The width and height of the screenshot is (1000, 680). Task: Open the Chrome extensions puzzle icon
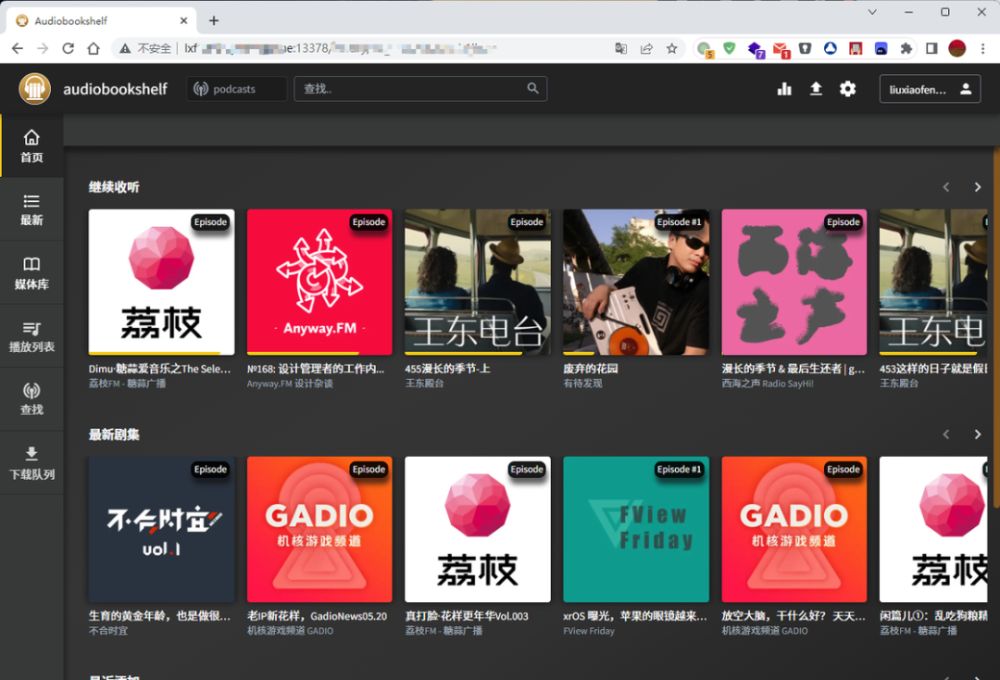[x=906, y=48]
